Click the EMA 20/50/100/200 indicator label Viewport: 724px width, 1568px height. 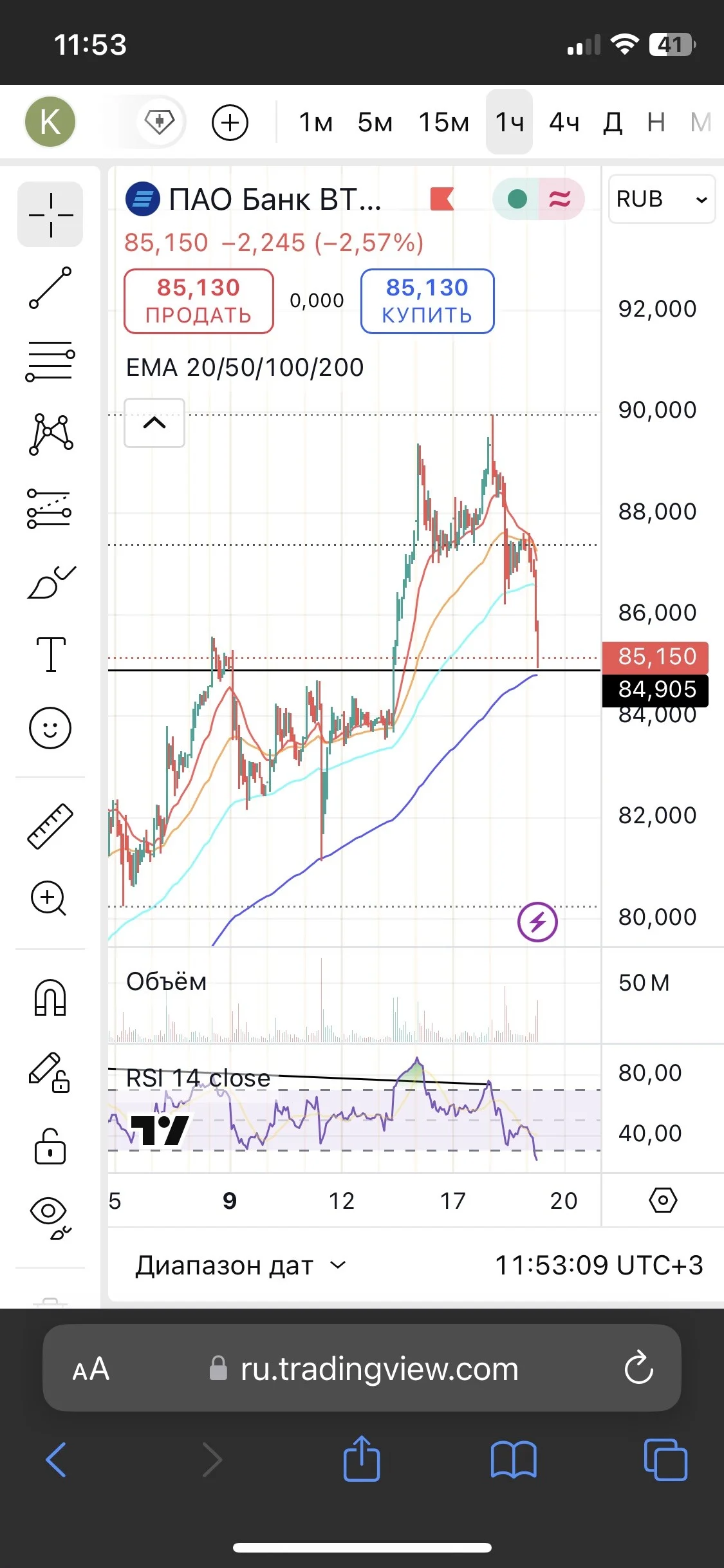[245, 368]
